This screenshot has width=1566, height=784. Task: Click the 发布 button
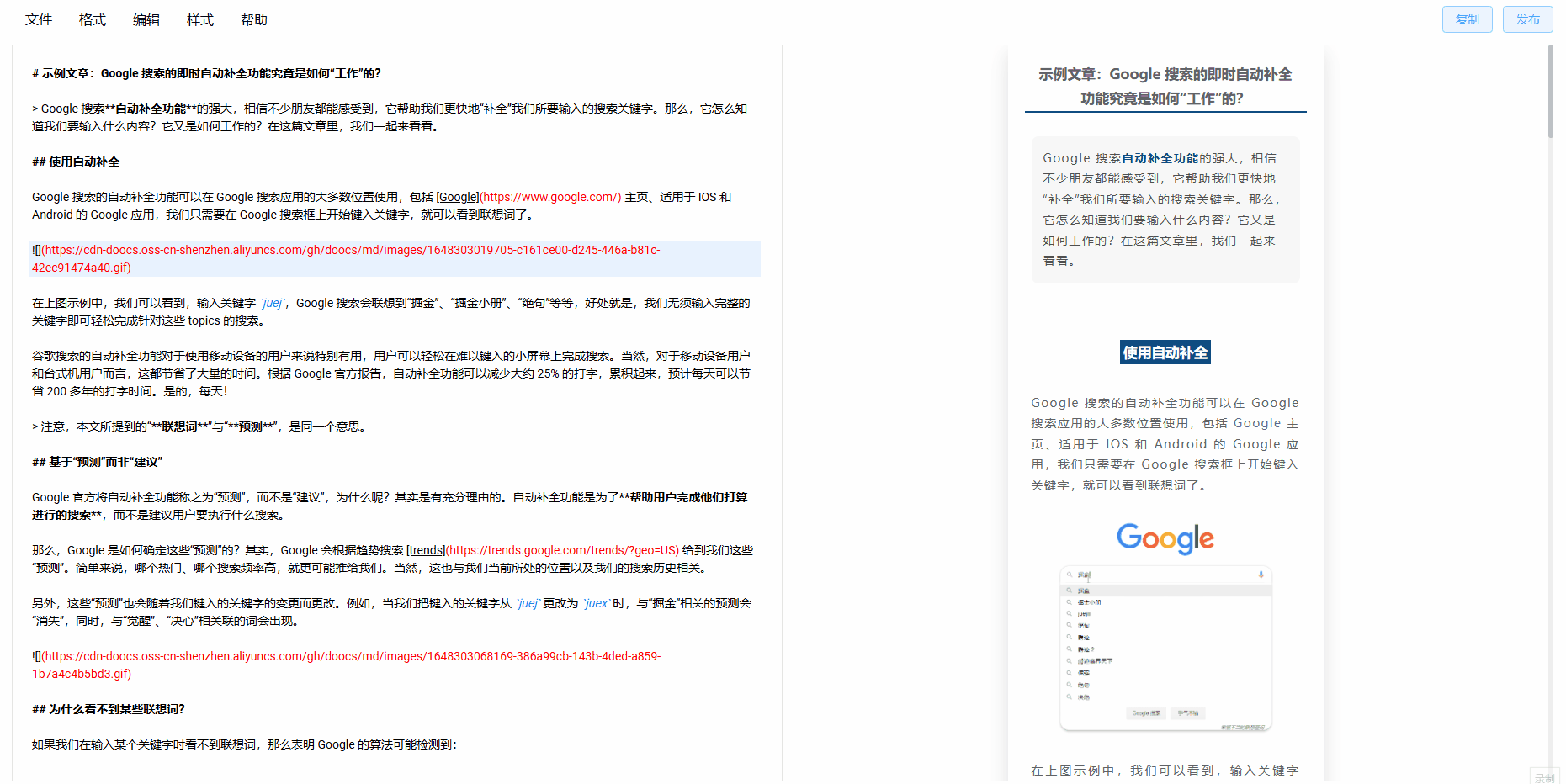pos(1527,19)
